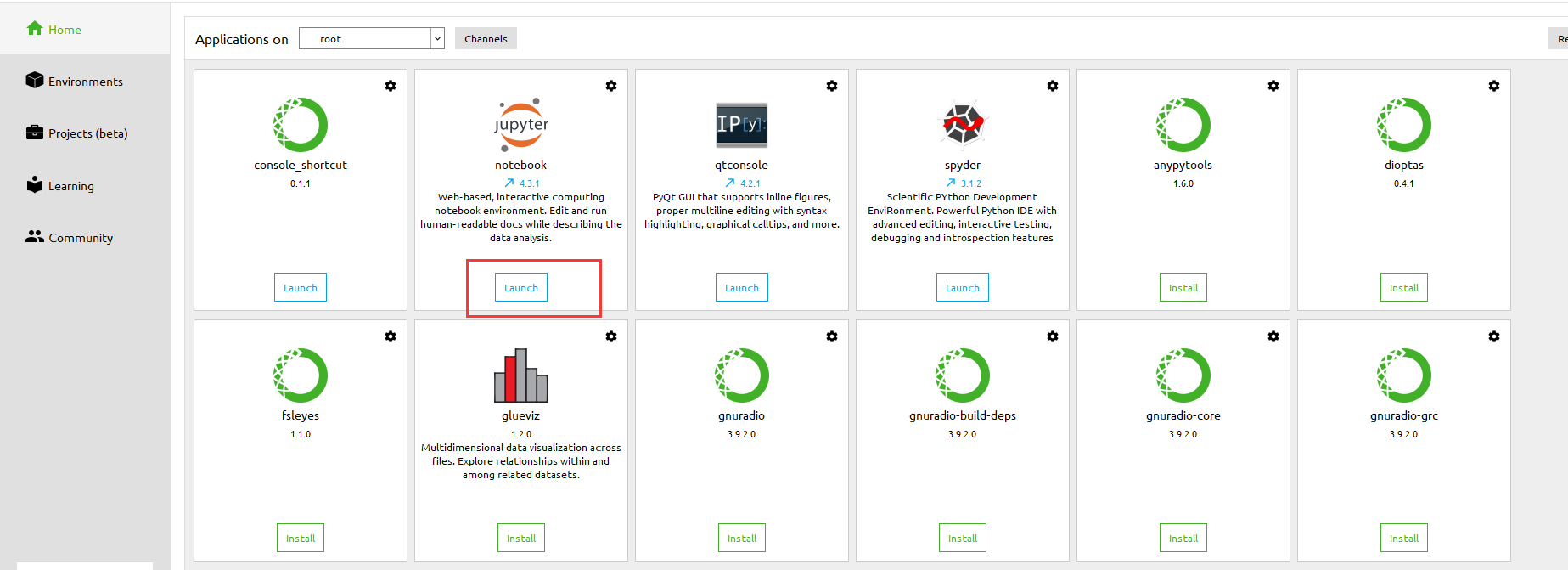Open gear settings on the notebook card
The width and height of the screenshot is (1568, 570).
point(611,86)
